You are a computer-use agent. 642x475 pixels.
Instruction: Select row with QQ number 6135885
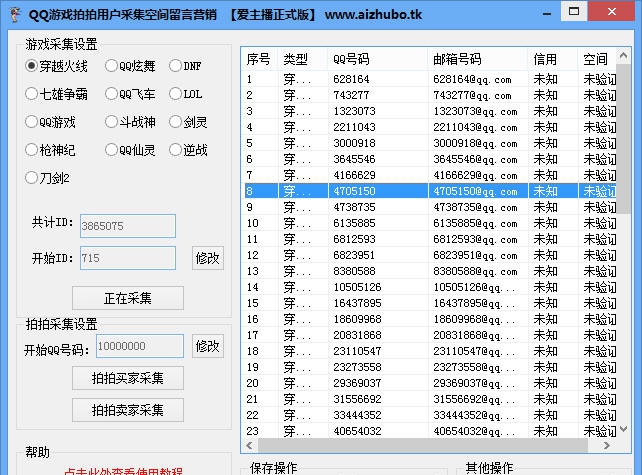[429, 223]
